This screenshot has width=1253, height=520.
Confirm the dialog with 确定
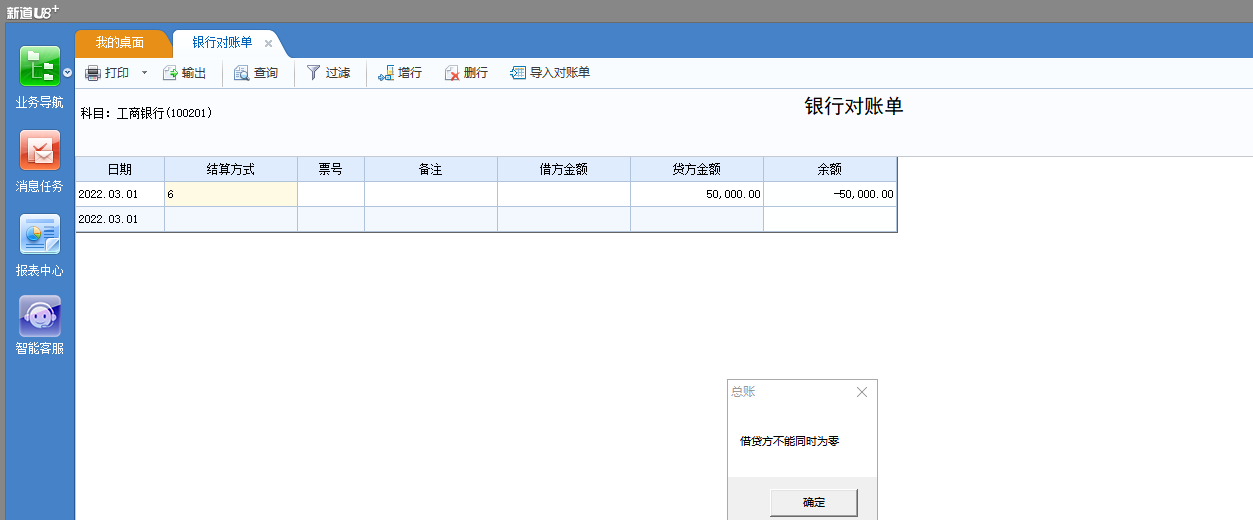tap(813, 502)
